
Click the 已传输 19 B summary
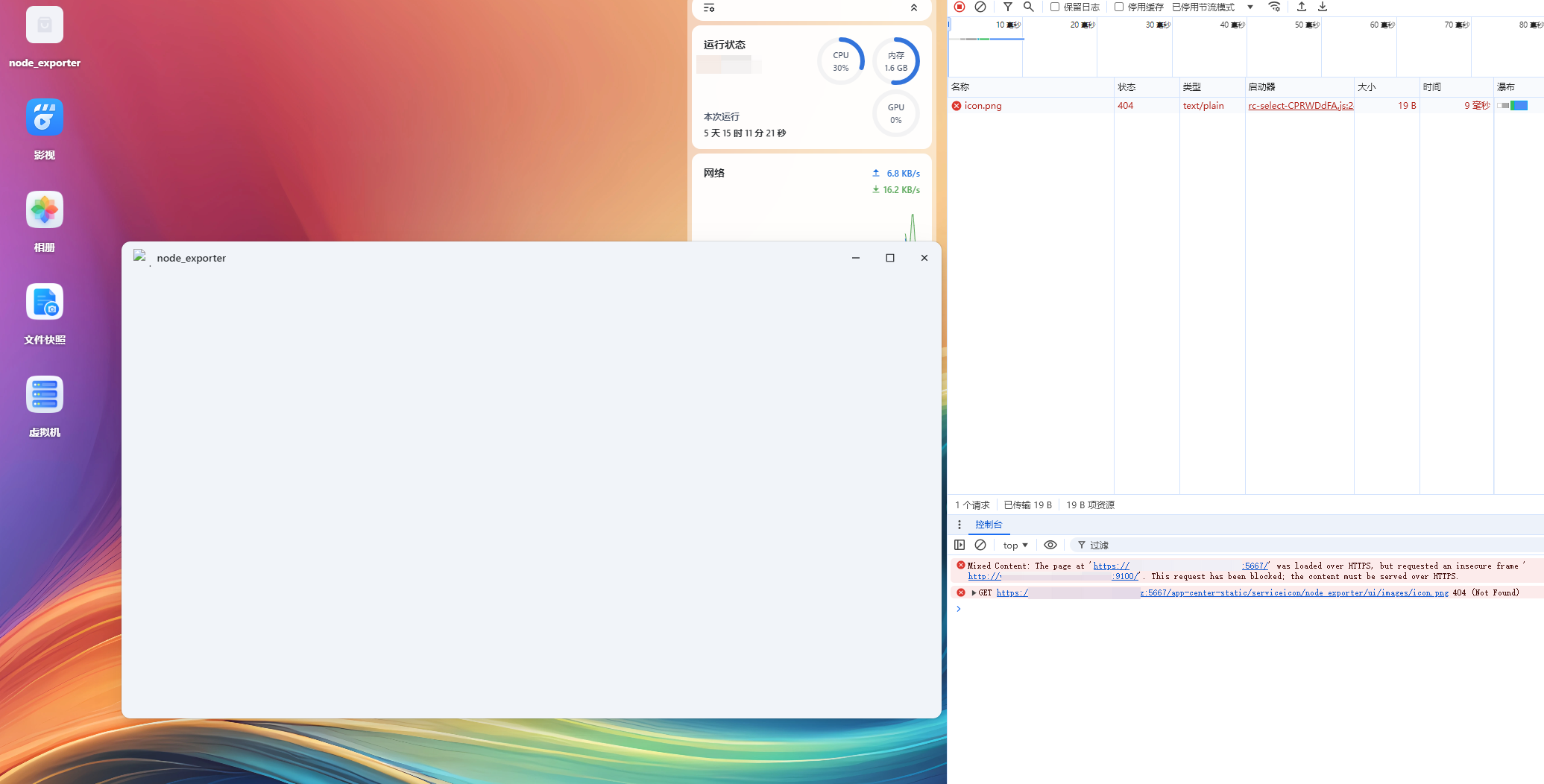point(1028,505)
